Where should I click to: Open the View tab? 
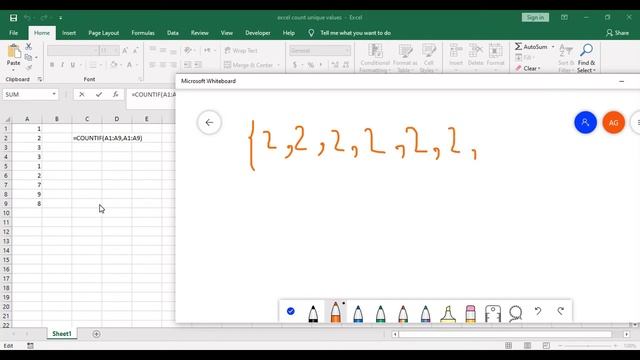[x=227, y=33]
